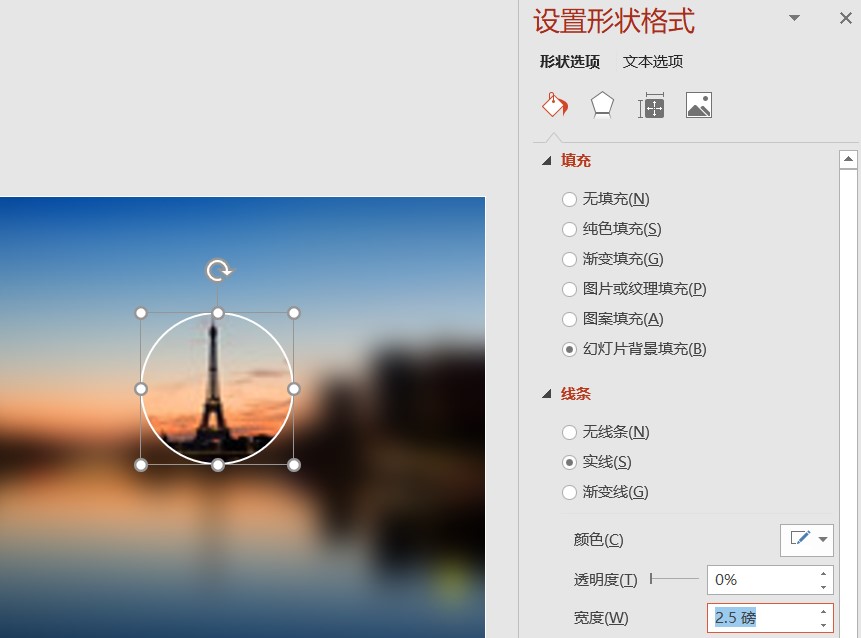The image size is (861, 638).
Task: Click the right-middle resize handle of the circle
Action: click(294, 389)
